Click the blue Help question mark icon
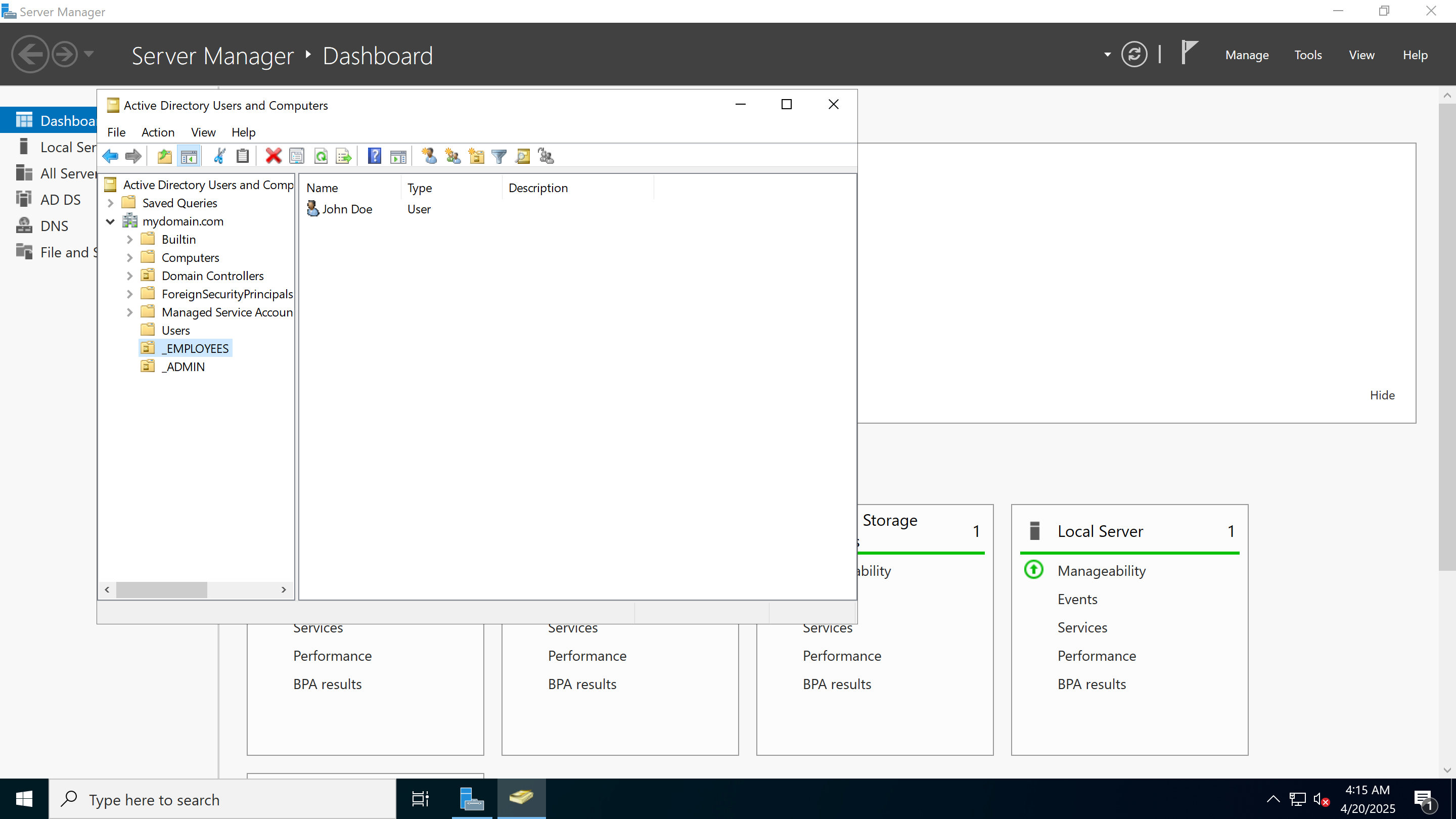The image size is (1456, 819). [374, 156]
